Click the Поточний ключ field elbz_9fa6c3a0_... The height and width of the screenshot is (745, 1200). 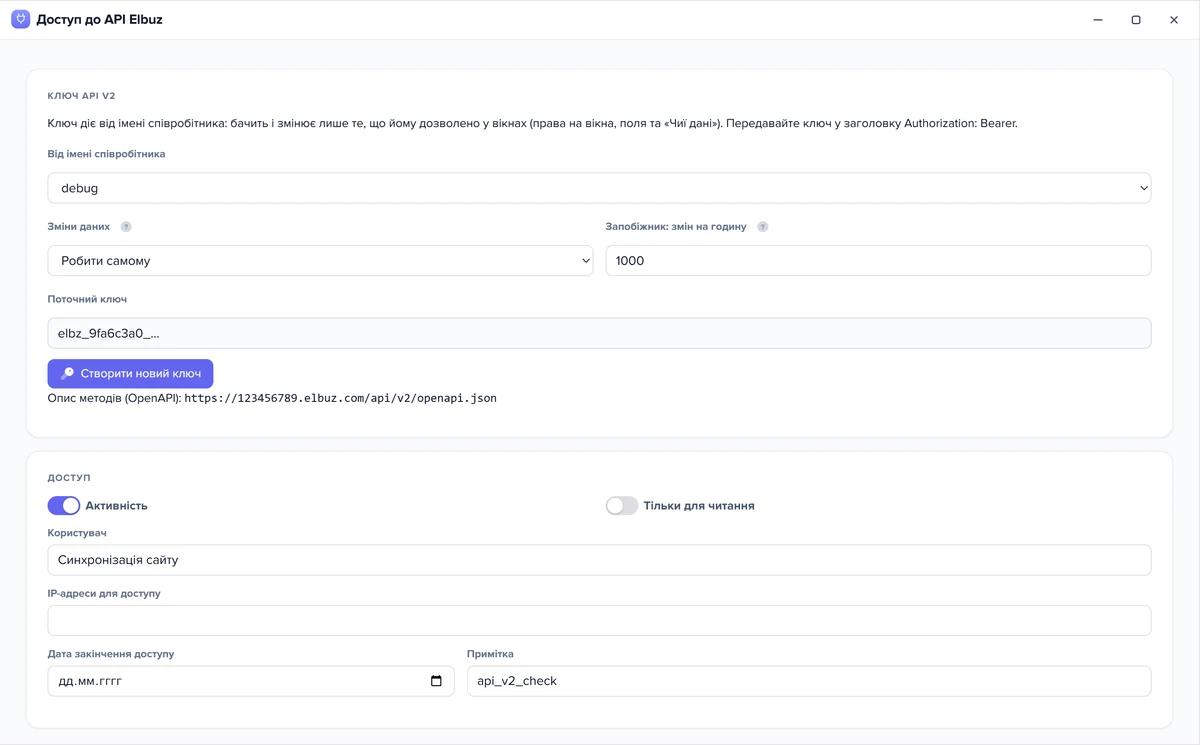[x=599, y=333]
